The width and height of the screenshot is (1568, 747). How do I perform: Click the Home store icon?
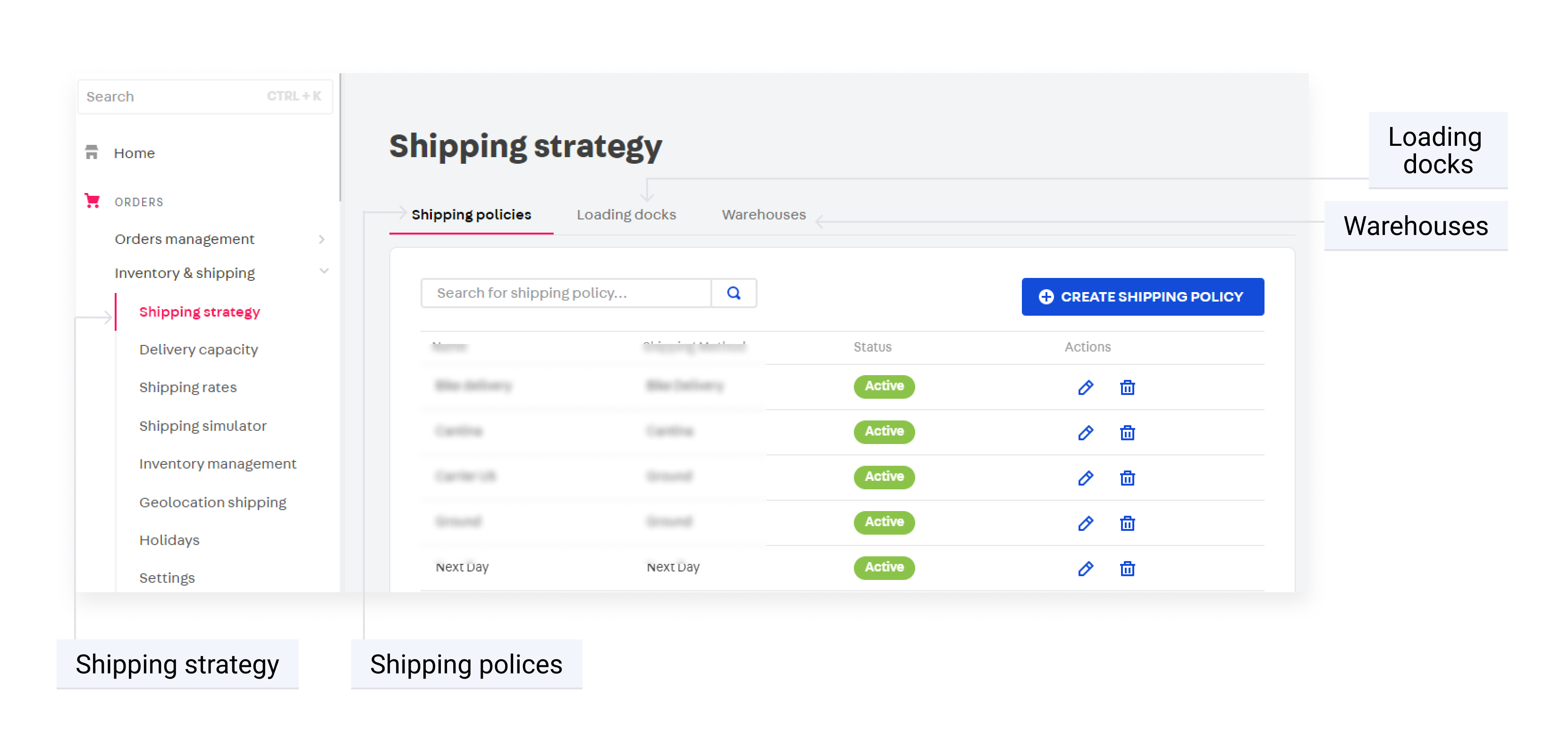click(92, 152)
